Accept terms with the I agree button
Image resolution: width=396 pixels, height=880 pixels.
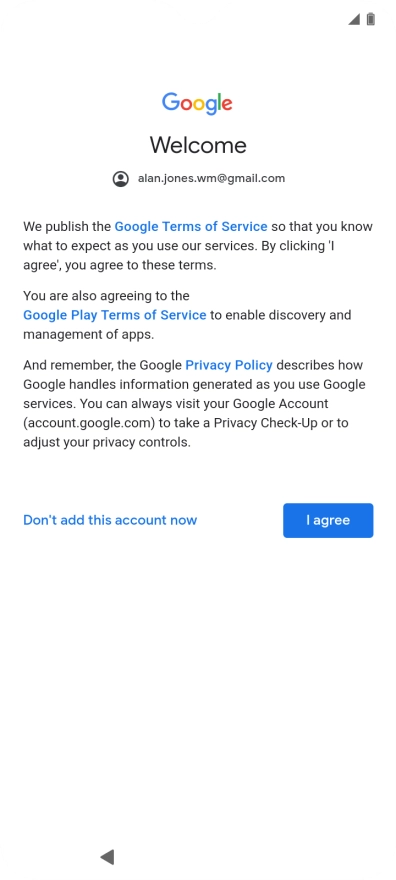click(328, 520)
